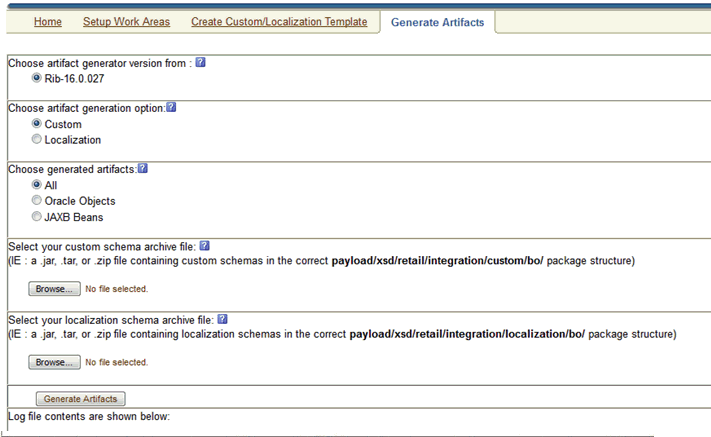Click the payload/xsd/retail/integration/custom/bo/ path text
The height and width of the screenshot is (437, 711).
[x=437, y=261]
